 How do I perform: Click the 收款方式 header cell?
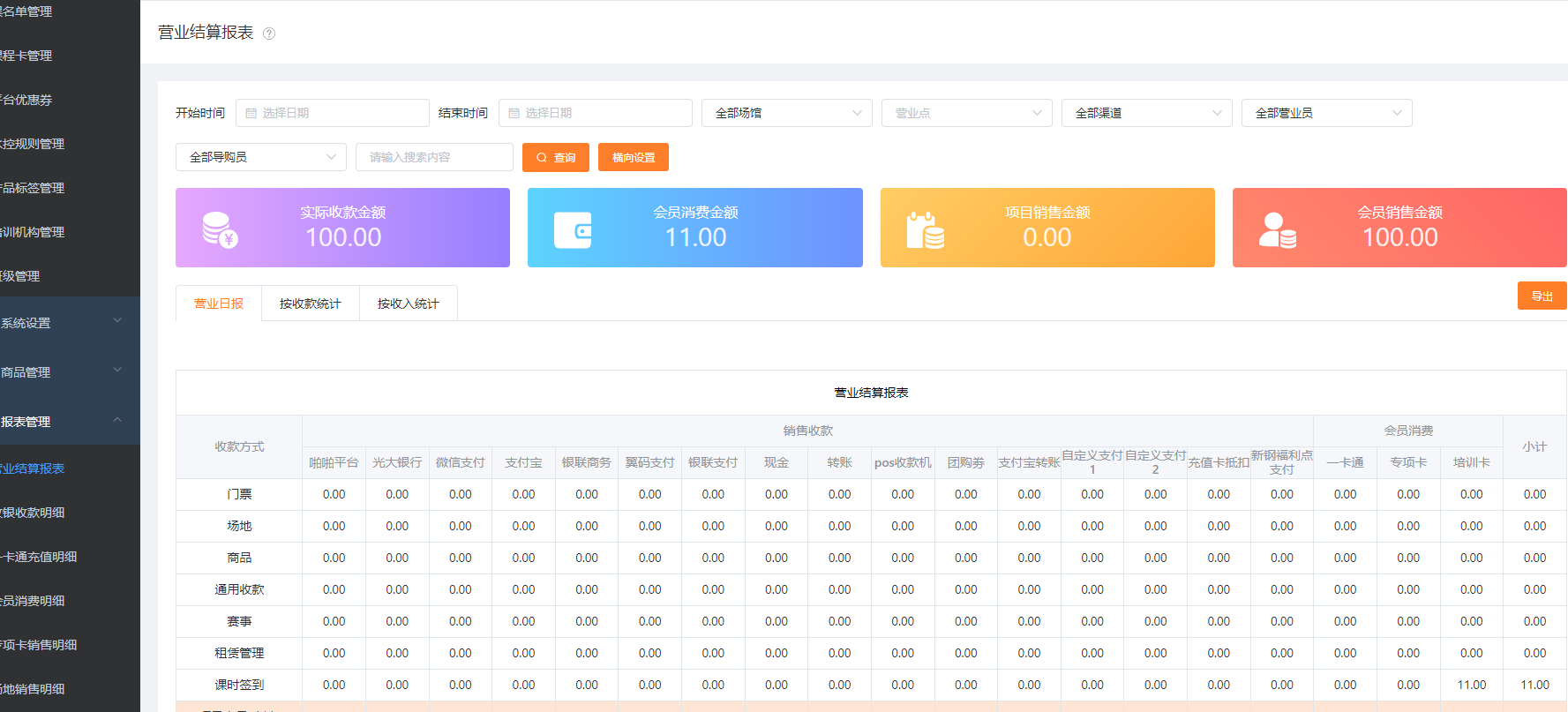[239, 446]
